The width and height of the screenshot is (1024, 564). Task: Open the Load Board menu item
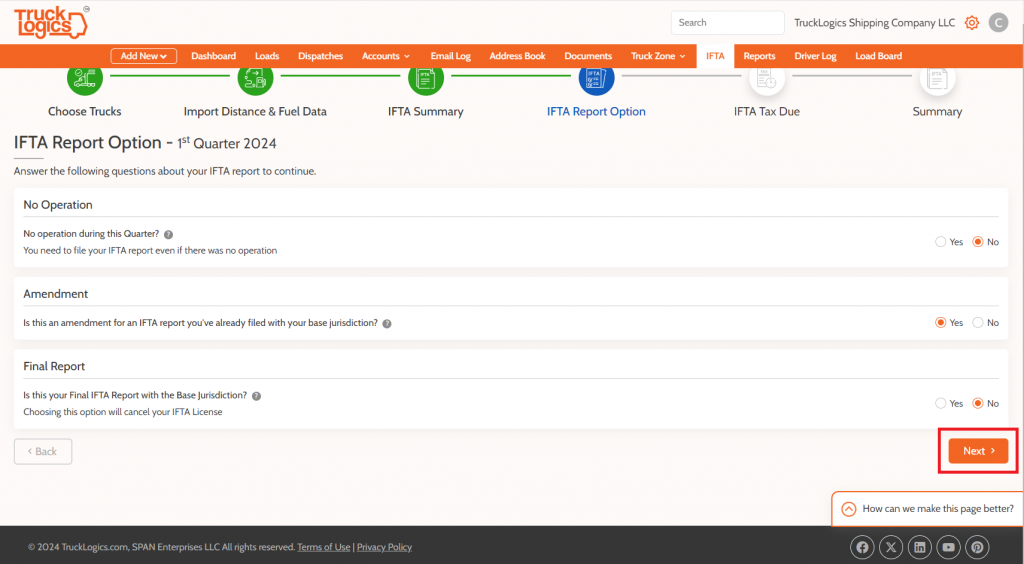[878, 56]
